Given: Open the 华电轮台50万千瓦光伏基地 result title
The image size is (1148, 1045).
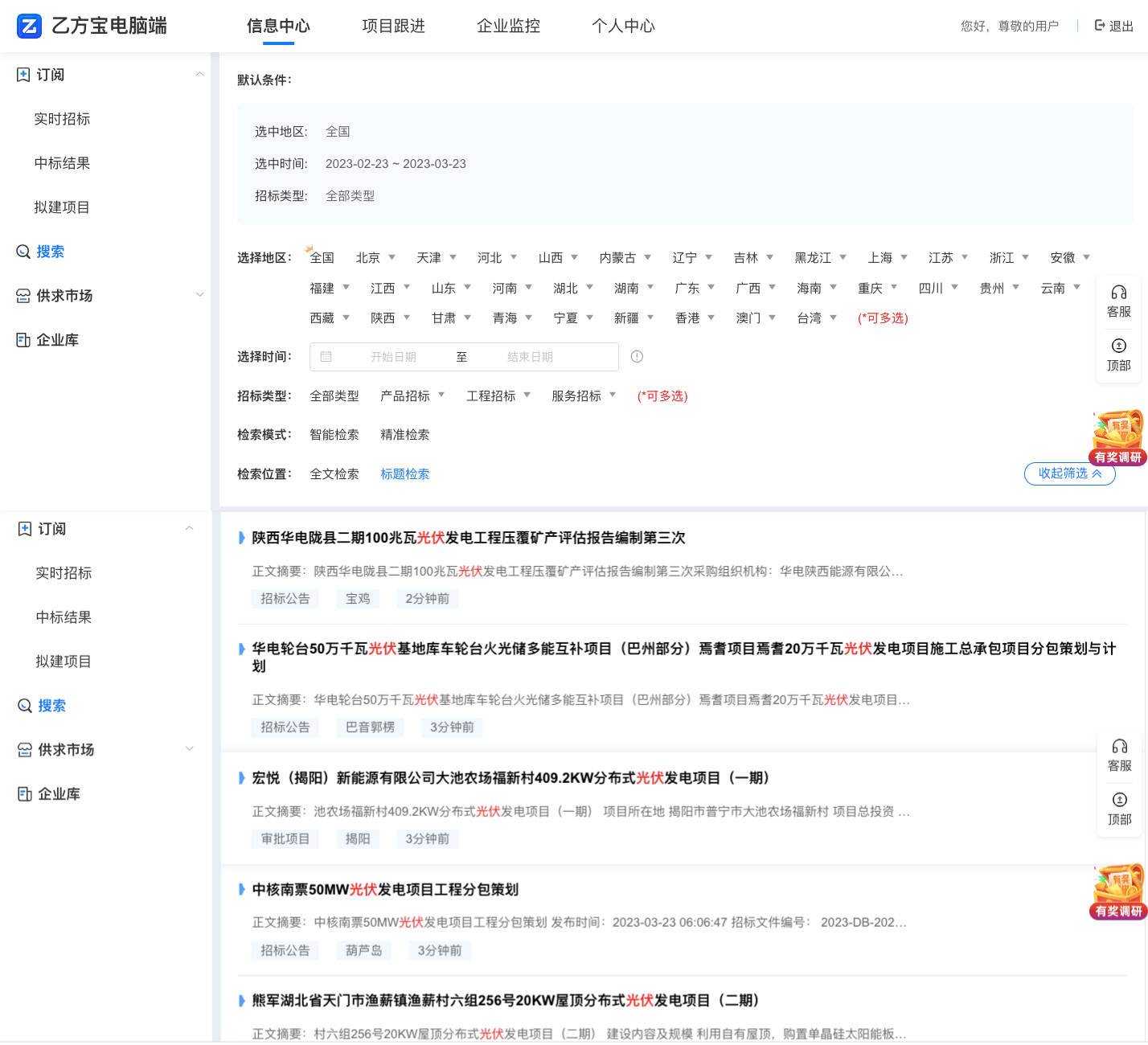Looking at the screenshot, I should 683,658.
